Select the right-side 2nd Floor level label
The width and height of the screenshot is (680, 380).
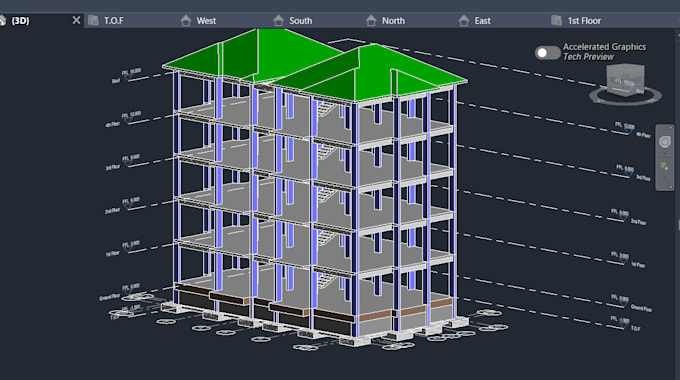pyautogui.click(x=638, y=222)
